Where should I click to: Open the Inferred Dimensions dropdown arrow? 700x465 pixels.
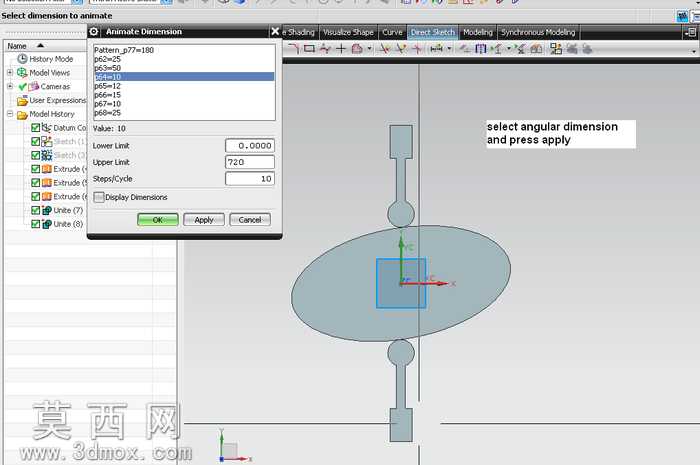click(449, 48)
